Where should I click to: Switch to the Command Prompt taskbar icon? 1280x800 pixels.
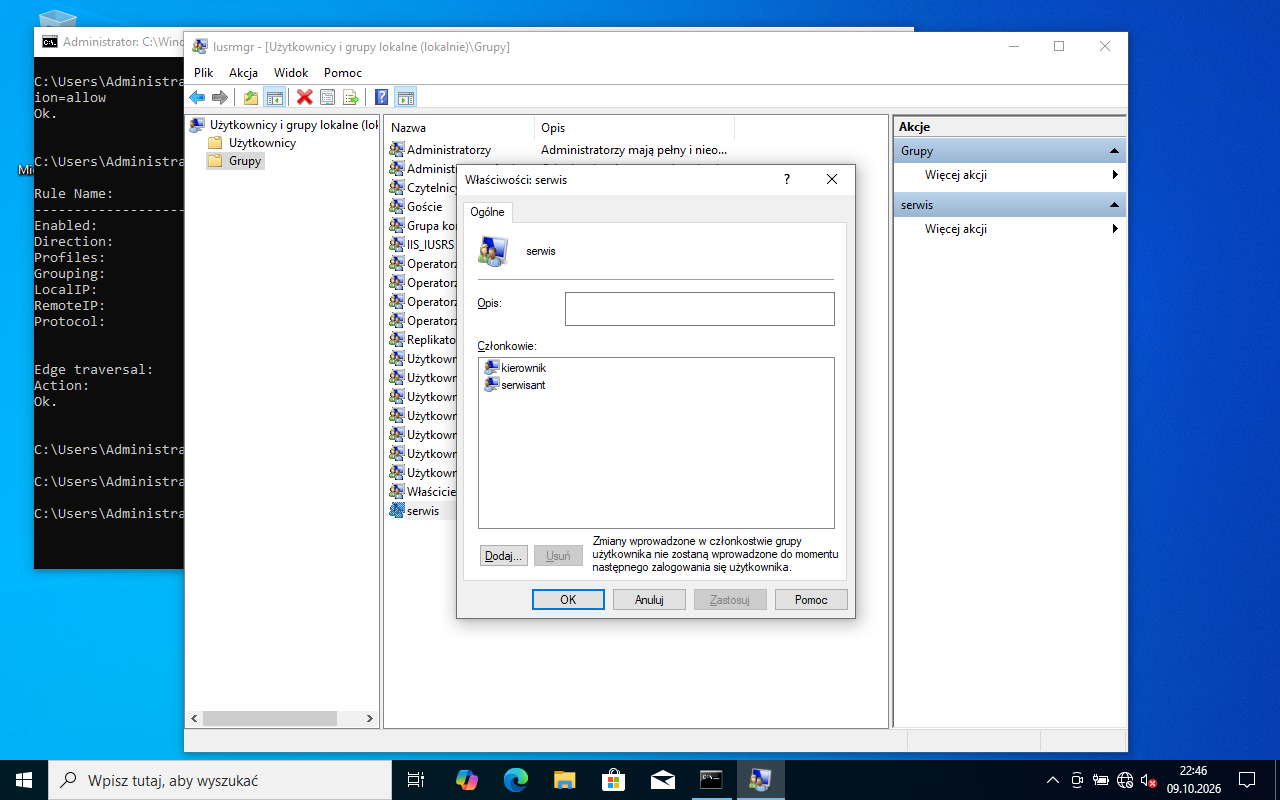coord(711,780)
